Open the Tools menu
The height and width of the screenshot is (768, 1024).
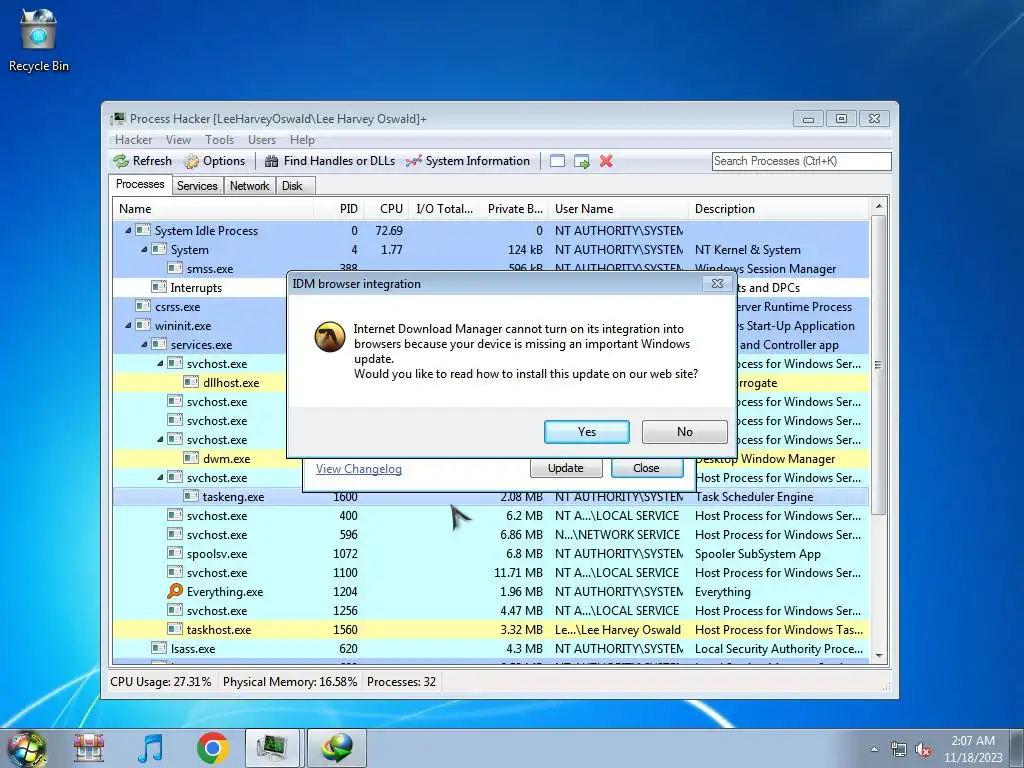[x=219, y=140]
